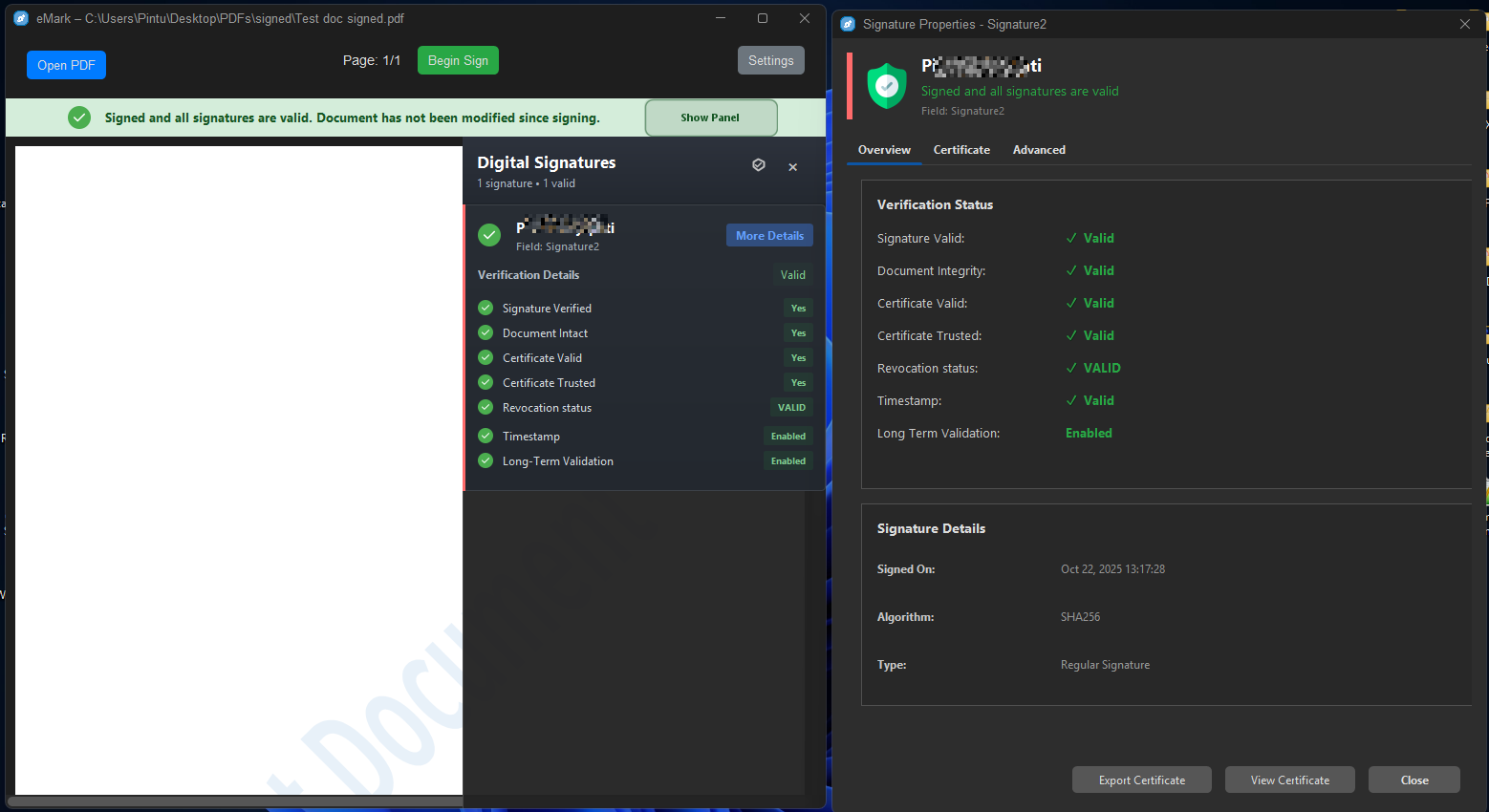Click the Valid badge beside Verification Details
The width and height of the screenshot is (1489, 812).
point(792,274)
